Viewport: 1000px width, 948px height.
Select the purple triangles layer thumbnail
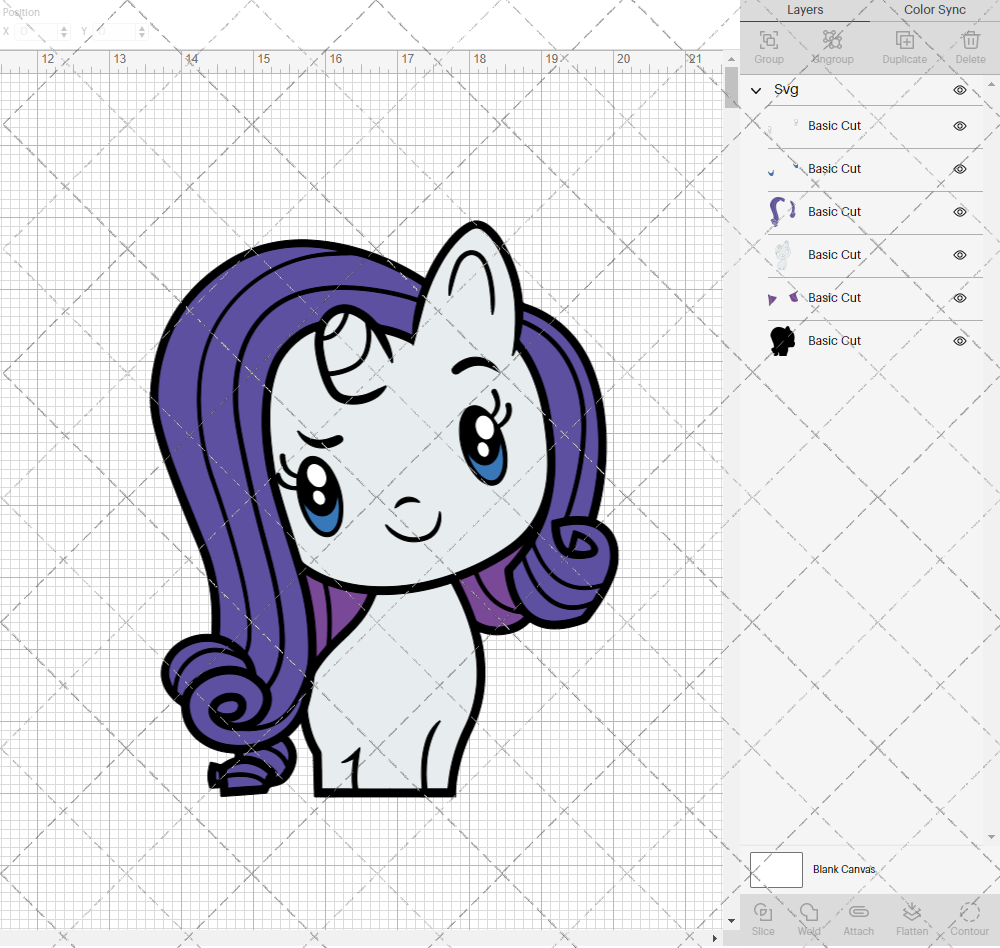coord(783,298)
